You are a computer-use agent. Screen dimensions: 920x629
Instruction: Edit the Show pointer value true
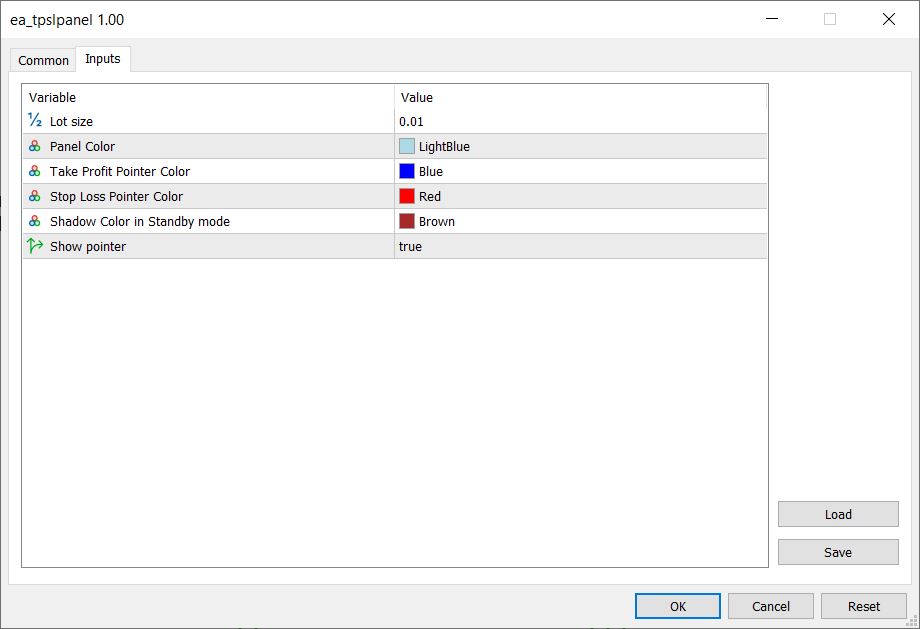pyautogui.click(x=410, y=246)
